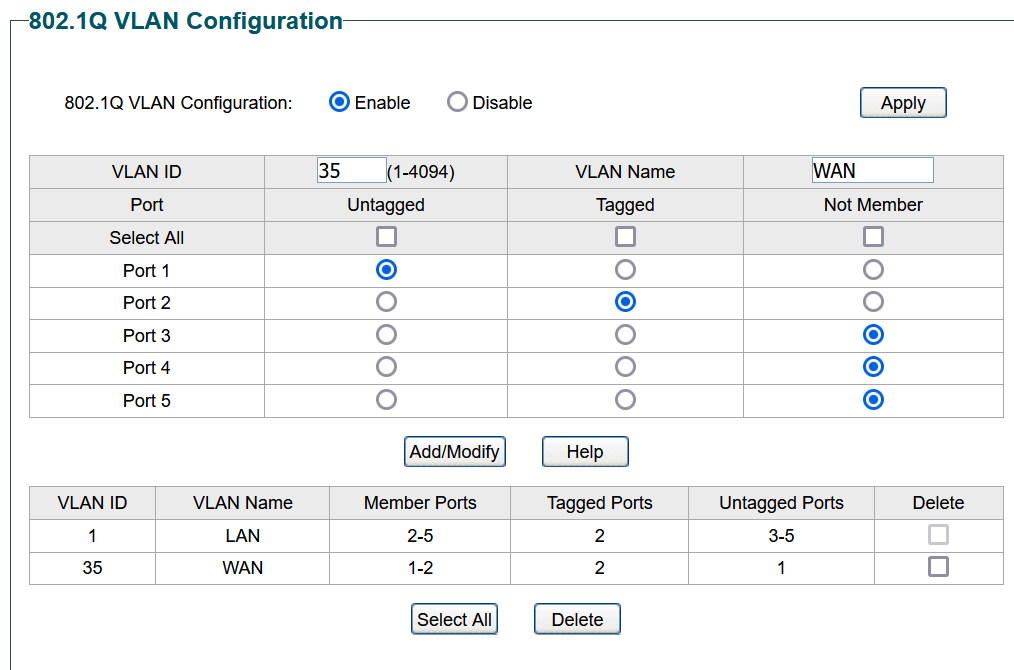The width and height of the screenshot is (1014, 670).
Task: Click the Apply button
Action: coord(903,103)
